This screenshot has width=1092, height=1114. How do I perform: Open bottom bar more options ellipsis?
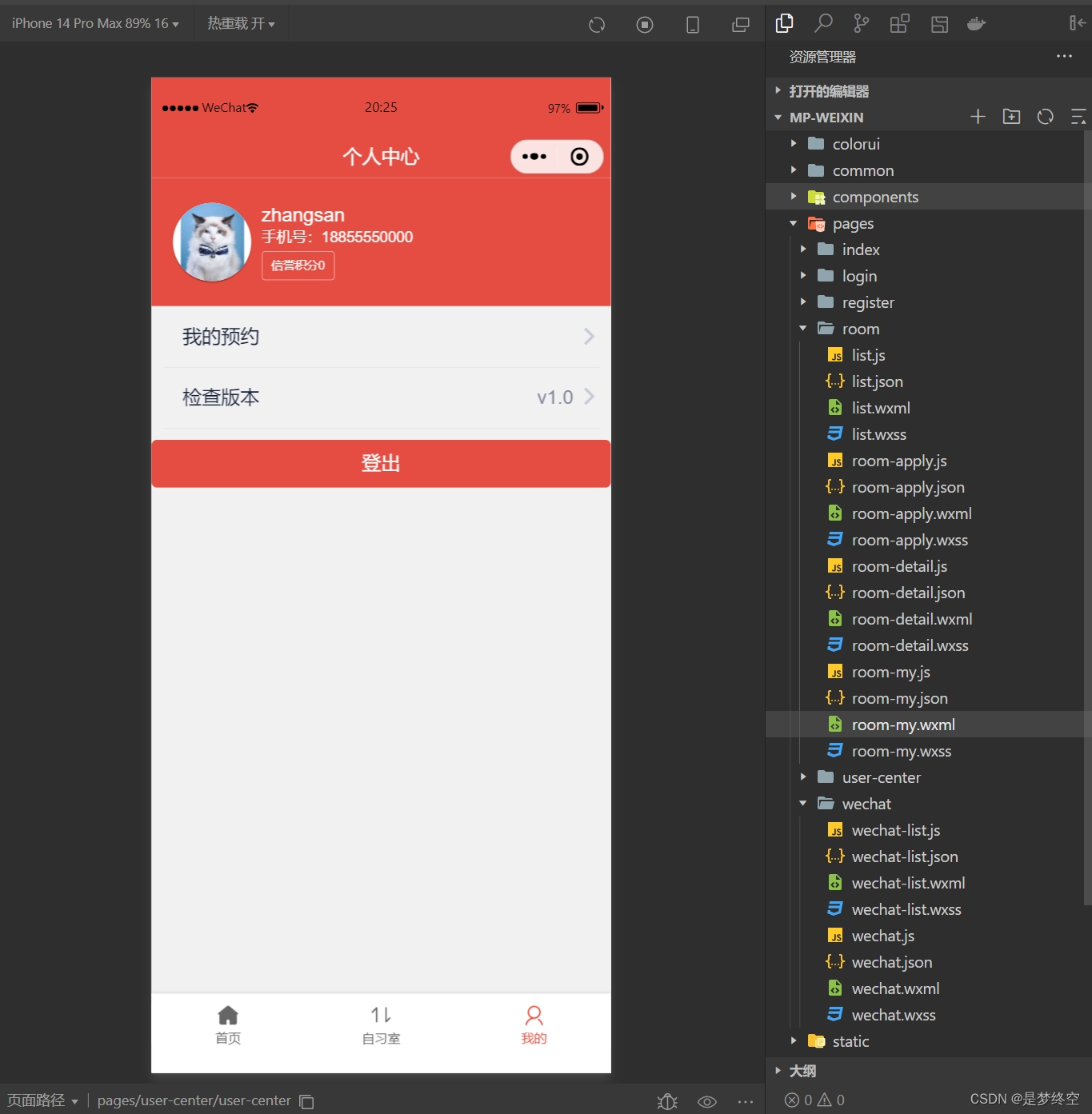coord(746,1101)
